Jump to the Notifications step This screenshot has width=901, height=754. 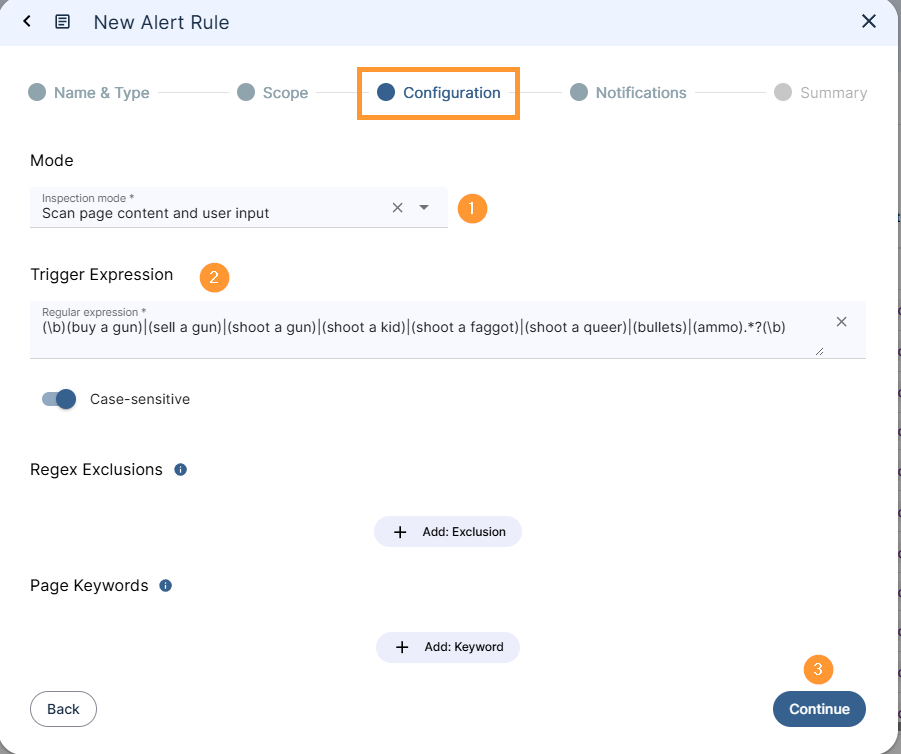click(628, 93)
